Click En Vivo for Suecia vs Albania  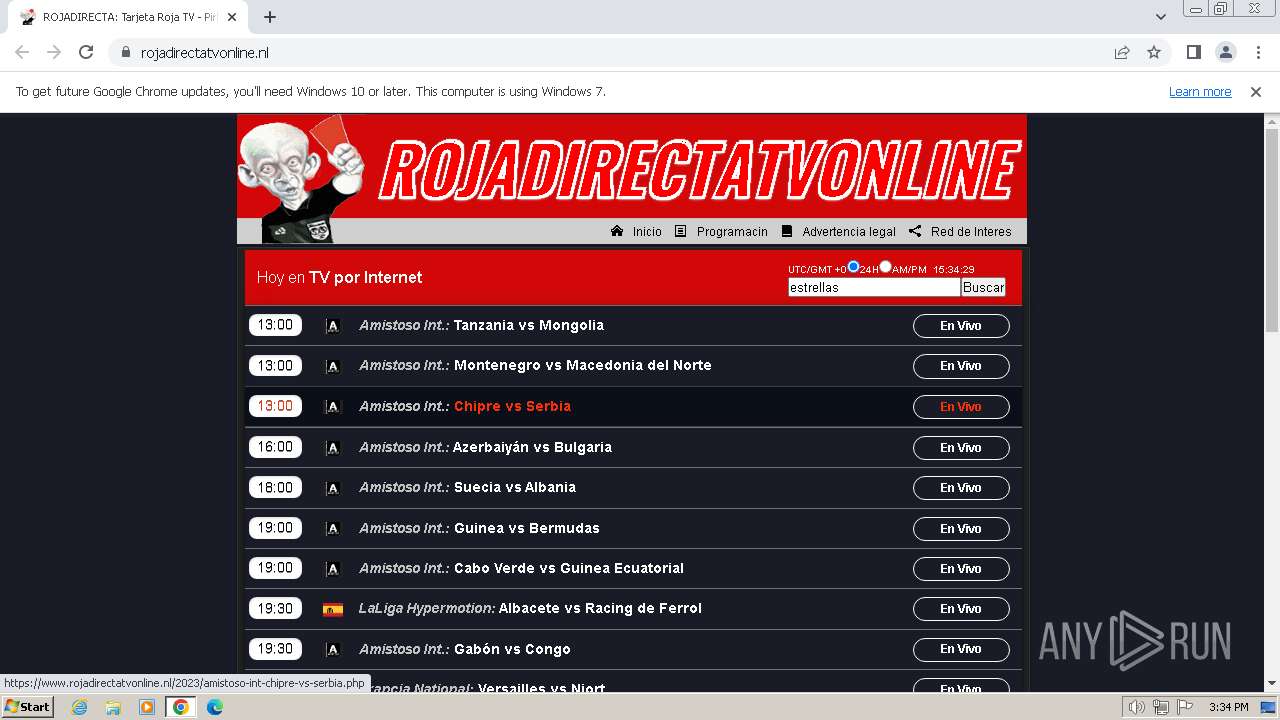(961, 488)
